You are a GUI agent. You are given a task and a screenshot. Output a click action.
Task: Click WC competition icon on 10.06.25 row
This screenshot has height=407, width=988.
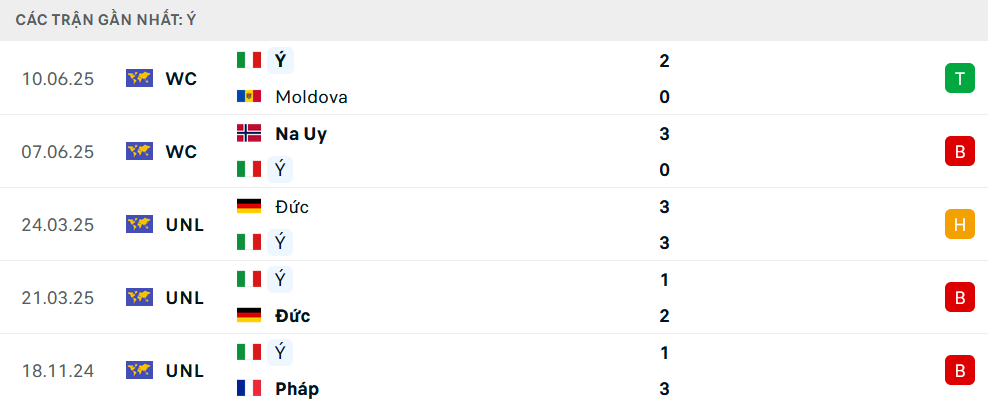(139, 79)
